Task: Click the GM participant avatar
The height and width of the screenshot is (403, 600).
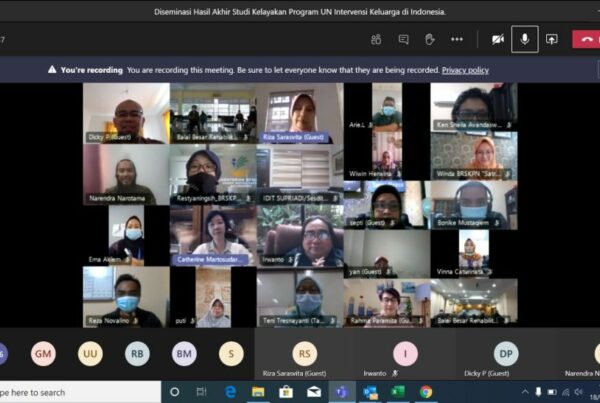Action: (43, 354)
